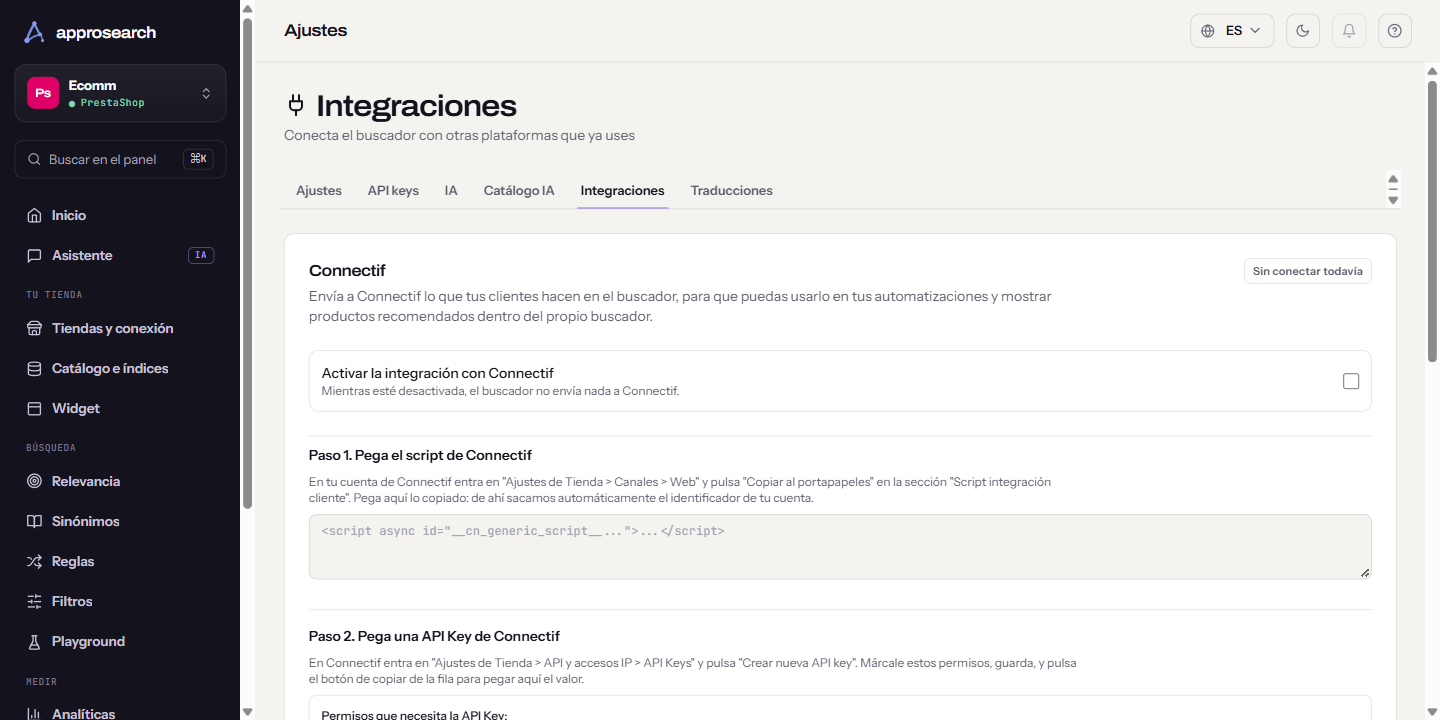This screenshot has height=720, width=1440.
Task: Click the Catálogo e índices database icon
Action: tap(34, 368)
